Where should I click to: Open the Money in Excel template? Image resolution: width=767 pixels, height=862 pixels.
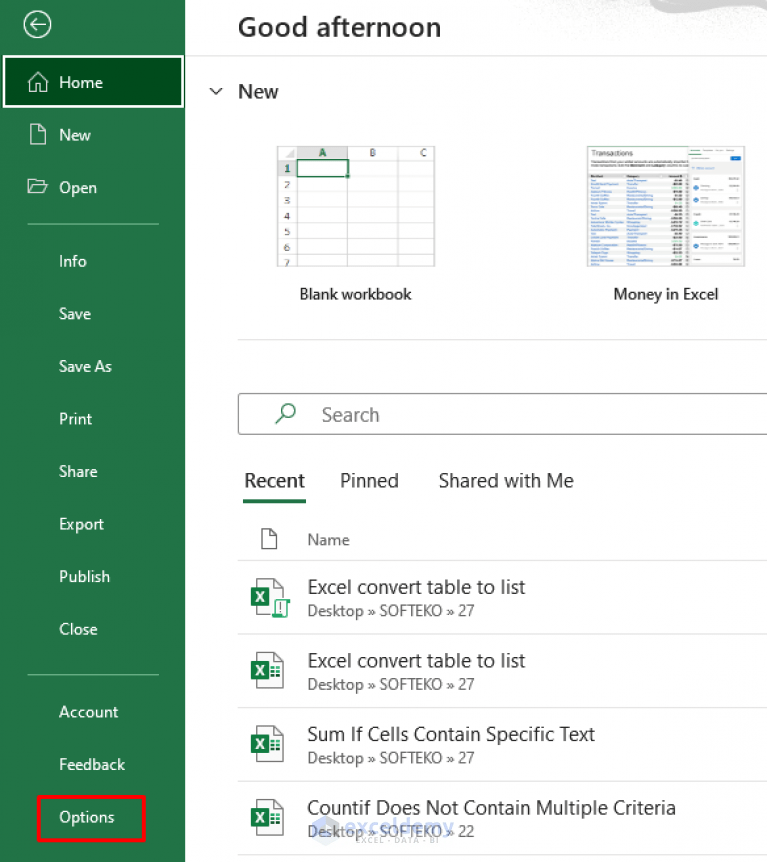665,206
